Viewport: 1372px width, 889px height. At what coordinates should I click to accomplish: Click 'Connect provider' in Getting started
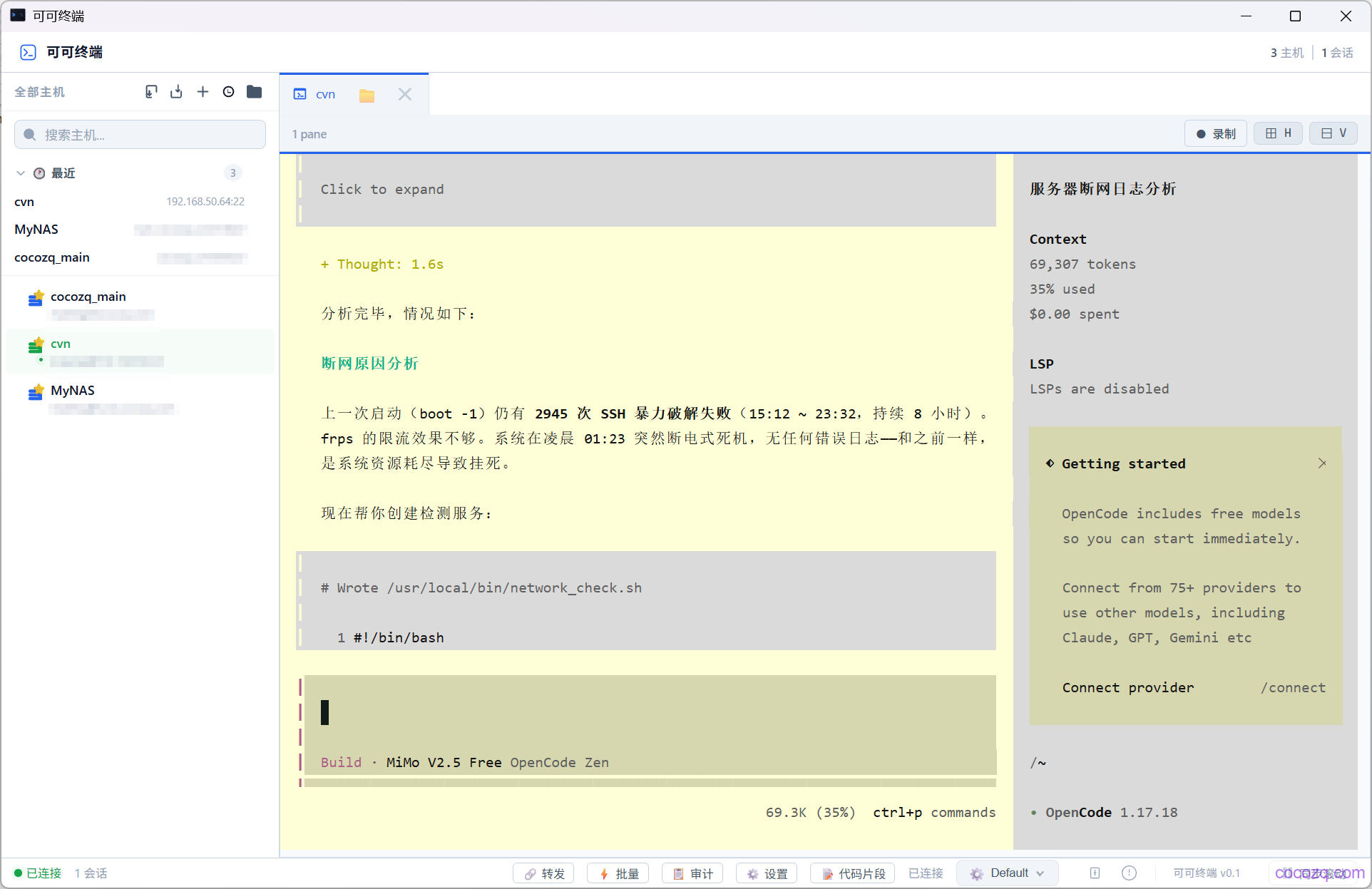(x=1127, y=688)
